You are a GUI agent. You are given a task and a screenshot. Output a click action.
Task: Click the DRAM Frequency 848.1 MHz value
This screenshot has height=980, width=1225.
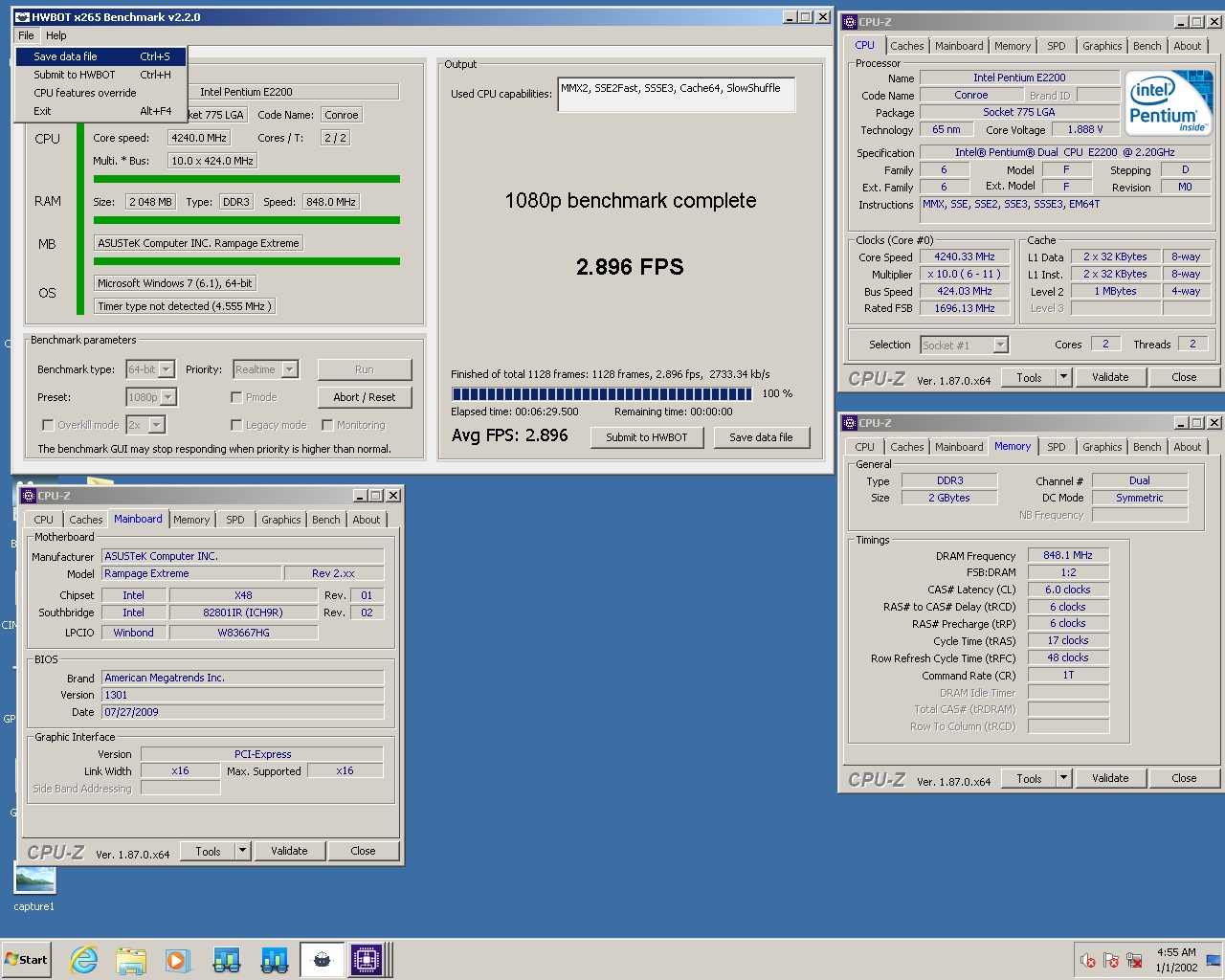1068,555
